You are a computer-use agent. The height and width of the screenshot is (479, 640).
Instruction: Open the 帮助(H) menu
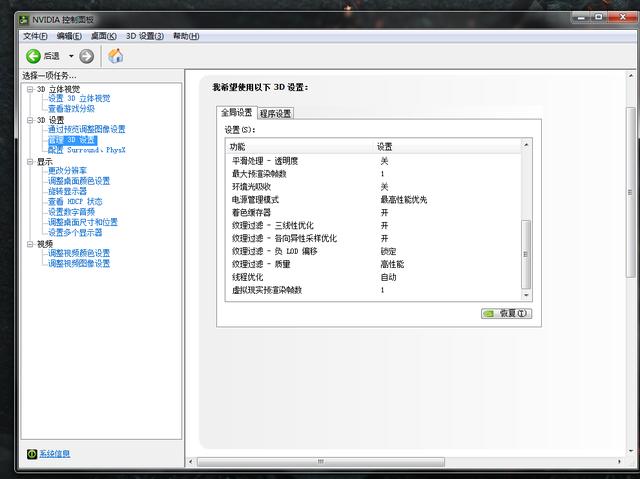pyautogui.click(x=186, y=36)
